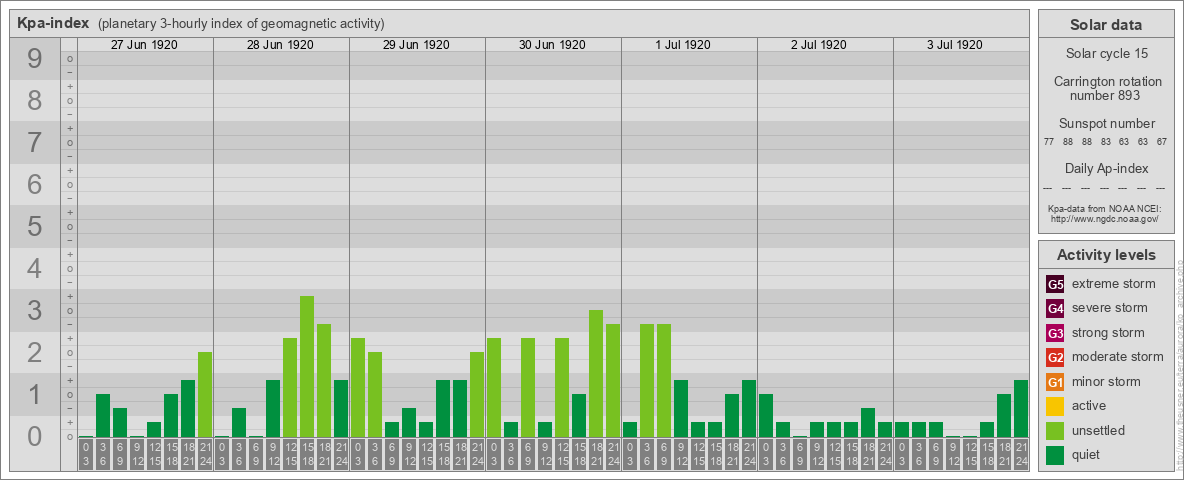Screen dimensions: 1184x480
Task: Click the moderate storm legend label
Action: pyautogui.click(x=1118, y=356)
